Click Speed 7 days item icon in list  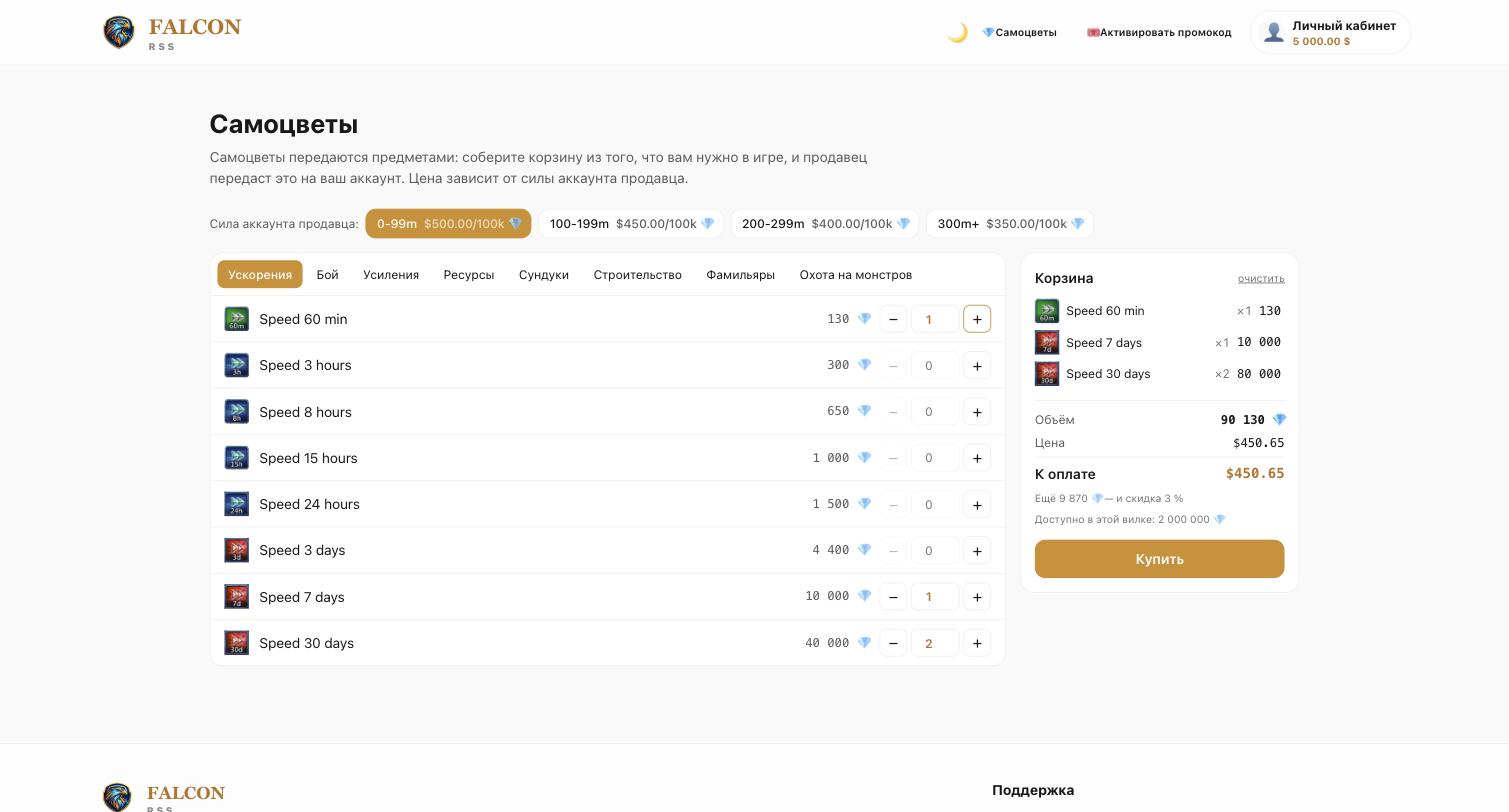coord(237,597)
